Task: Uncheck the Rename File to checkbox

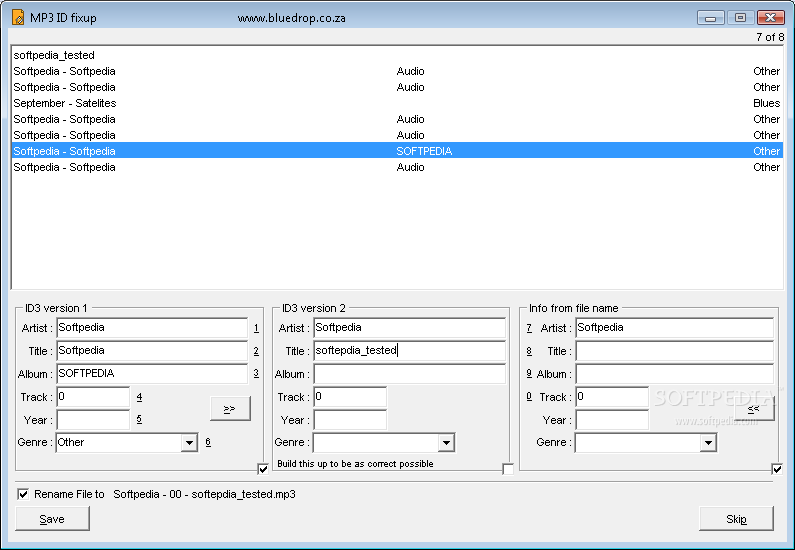Action: click(23, 494)
